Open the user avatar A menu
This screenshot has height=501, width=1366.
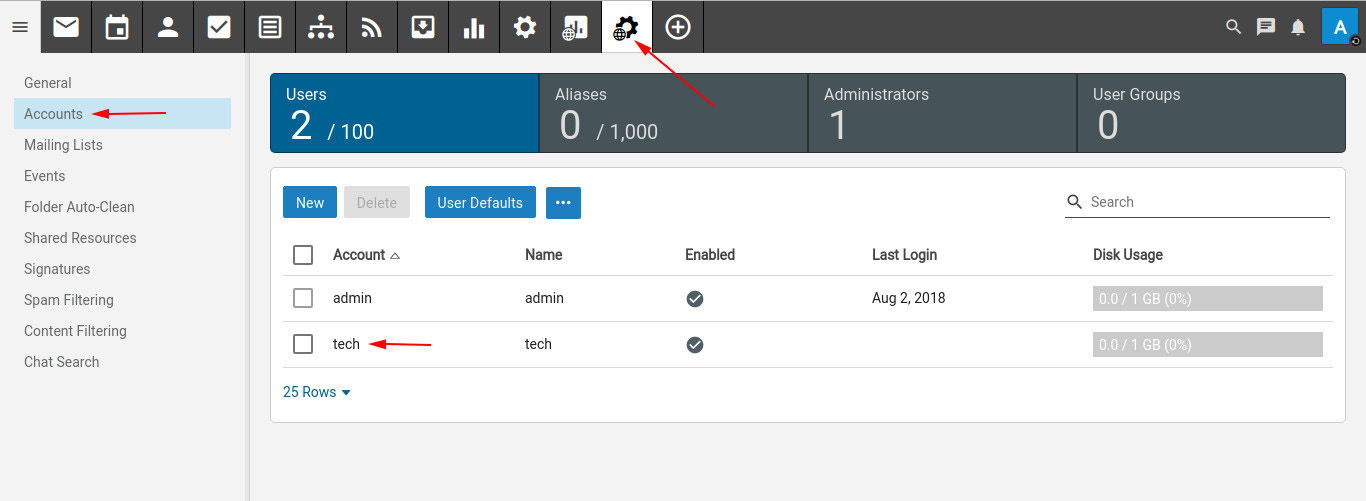click(1340, 27)
